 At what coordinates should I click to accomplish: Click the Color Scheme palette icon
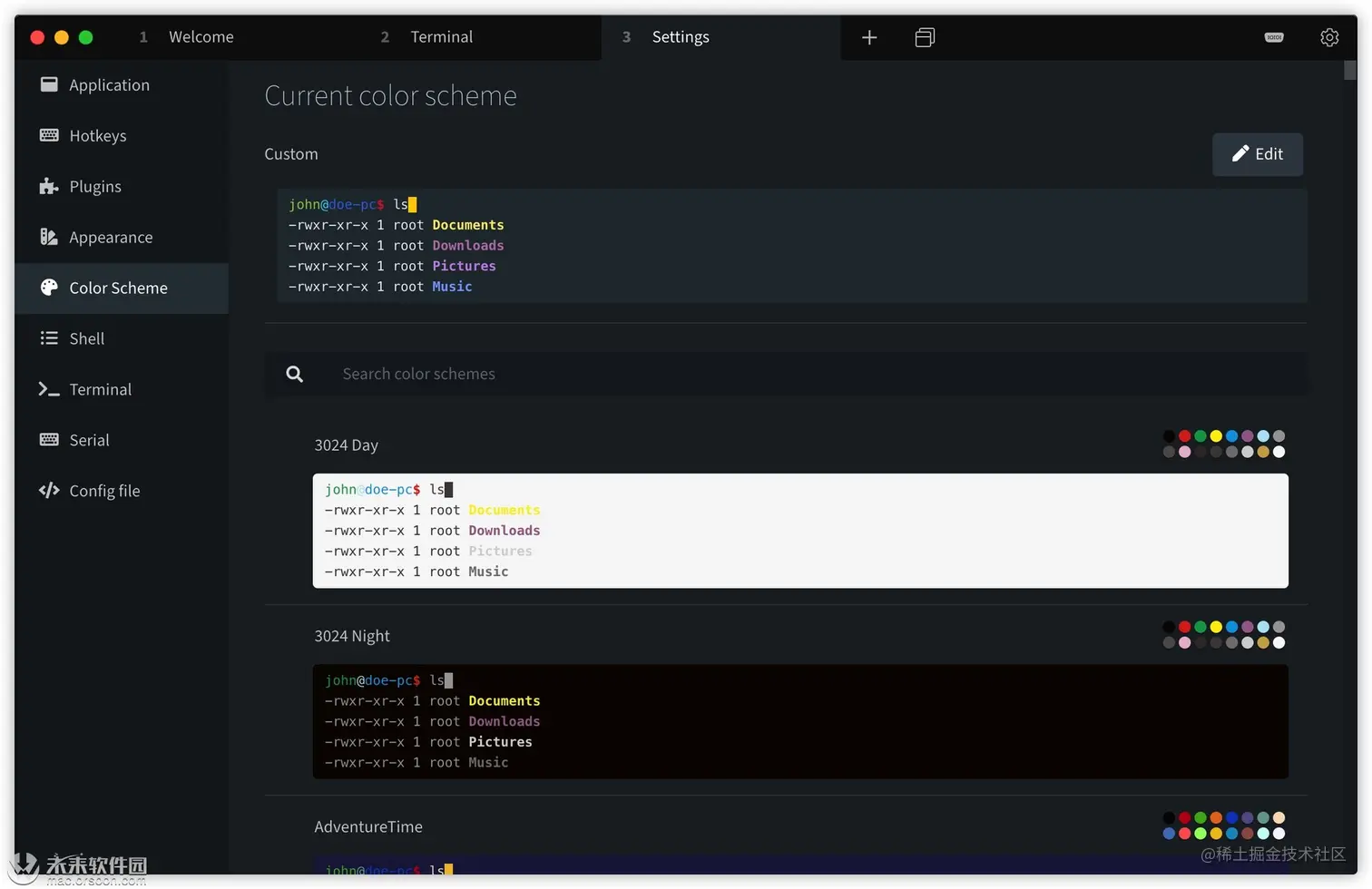click(x=49, y=288)
